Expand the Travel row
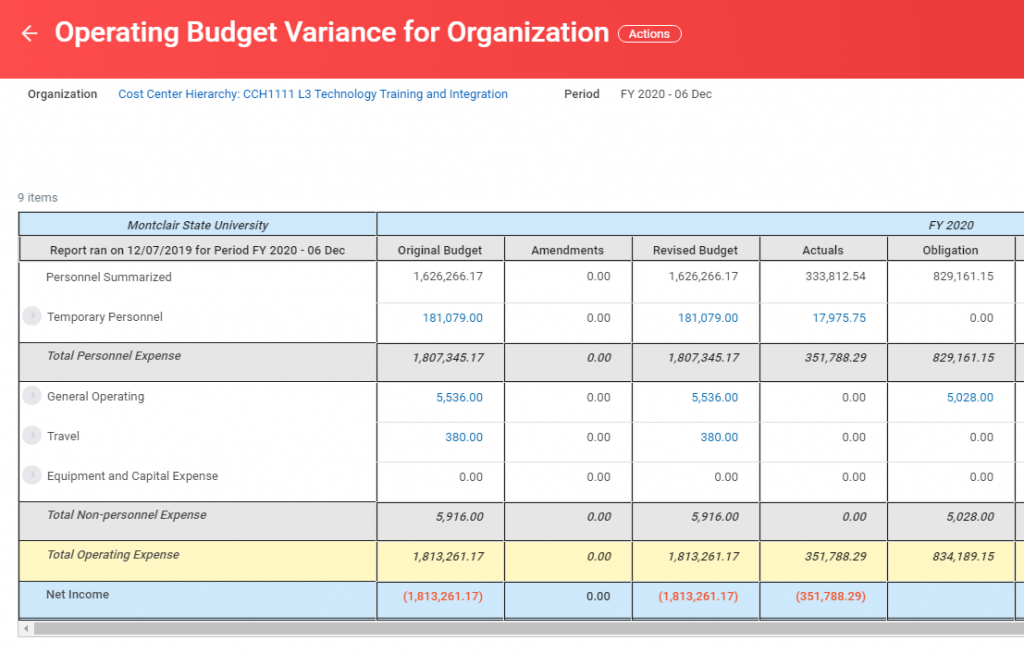This screenshot has width=1024, height=653. tap(32, 436)
